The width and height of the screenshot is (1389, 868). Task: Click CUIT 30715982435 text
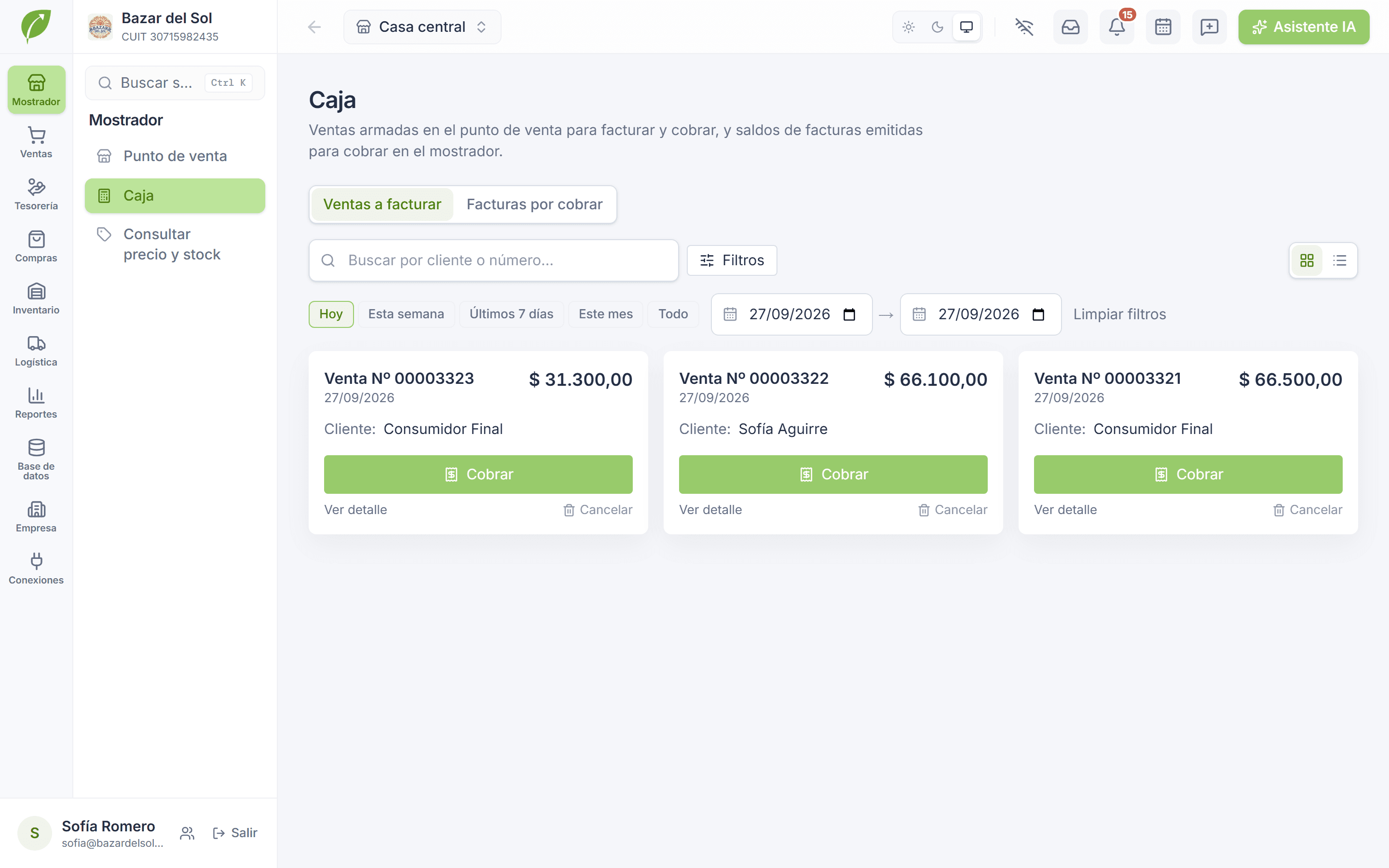(x=170, y=37)
